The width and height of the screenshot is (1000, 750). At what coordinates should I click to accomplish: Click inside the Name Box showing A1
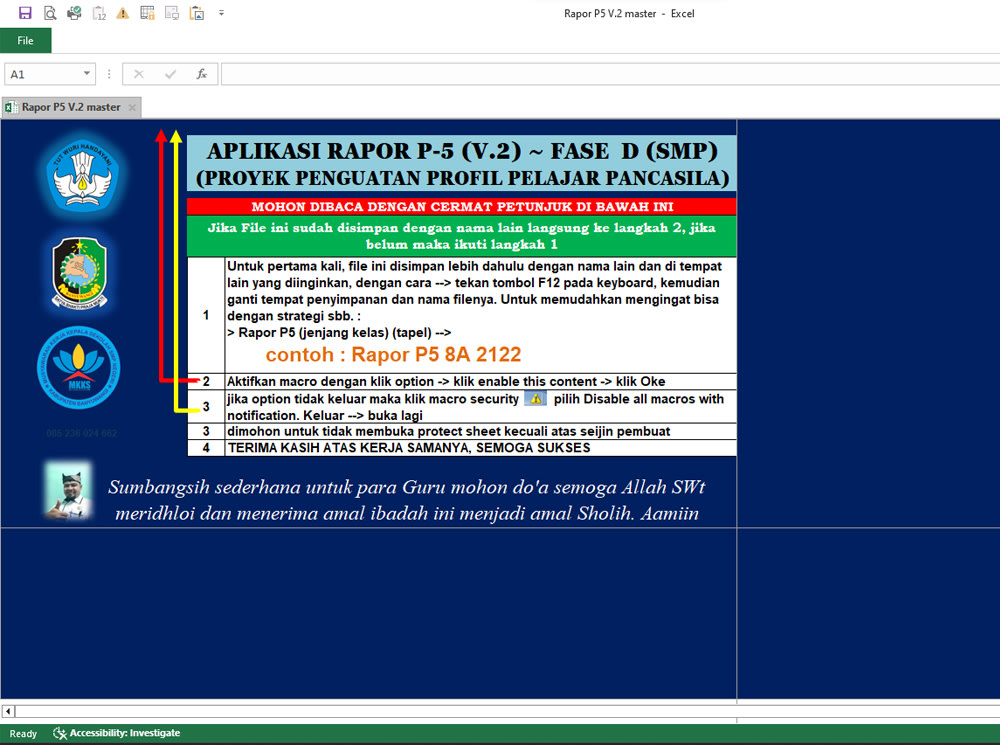[41, 74]
